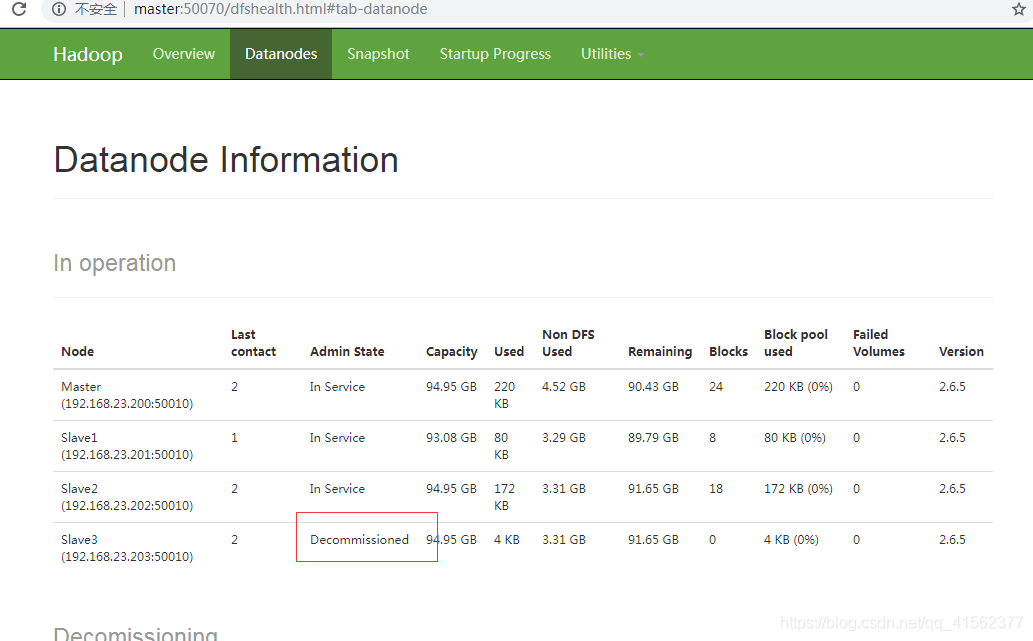Screen dimensions: 1033x641
Task: Select Slave2 (192.168.23.202:50010) node cell
Action: click(x=127, y=497)
